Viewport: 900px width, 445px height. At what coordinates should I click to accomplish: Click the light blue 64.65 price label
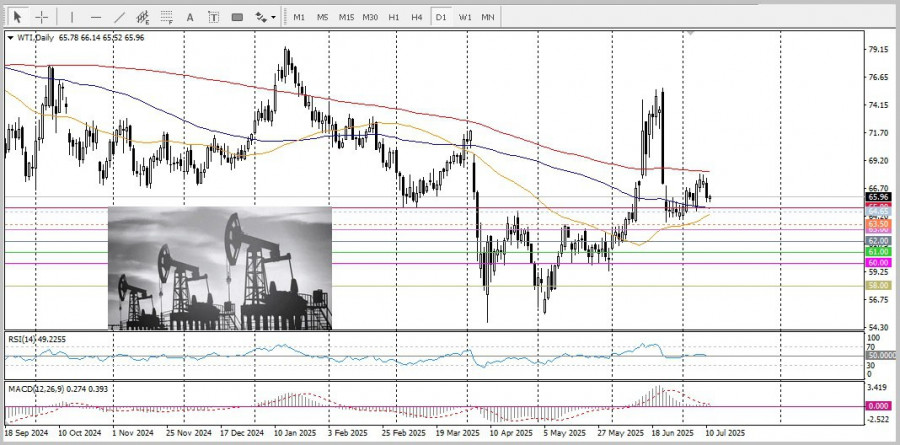[879, 212]
